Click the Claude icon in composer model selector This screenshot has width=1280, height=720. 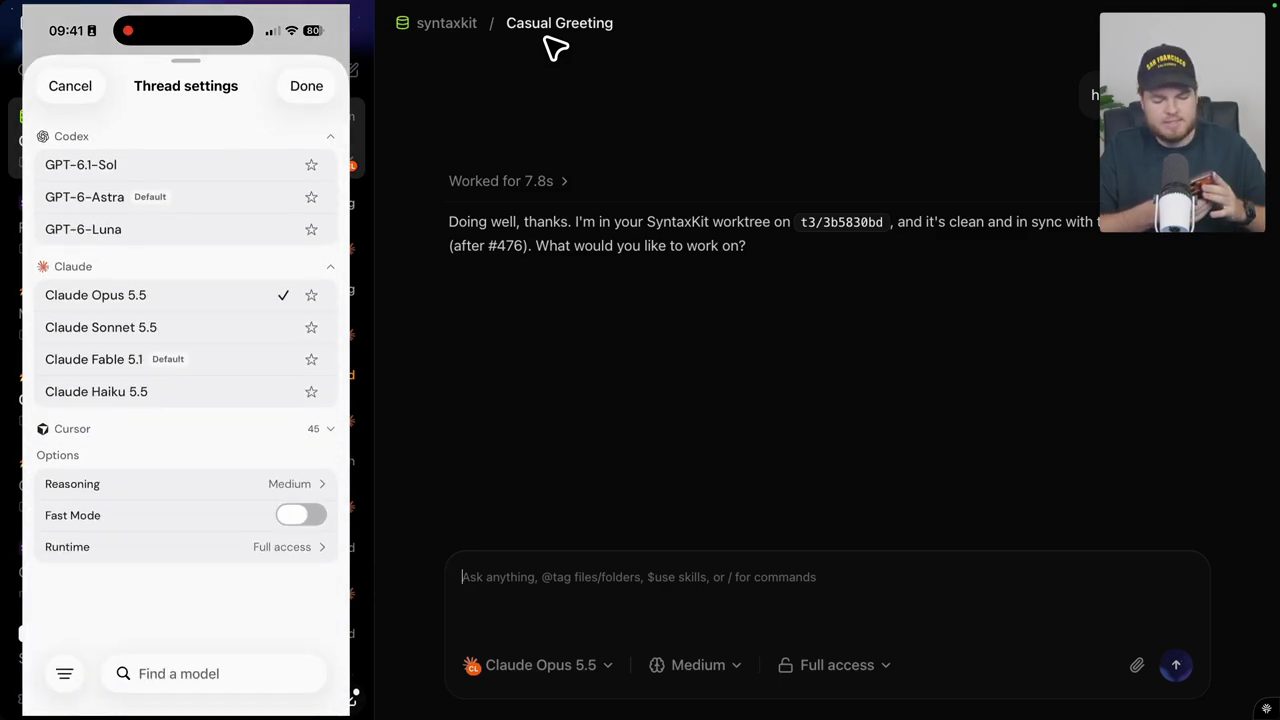[472, 665]
